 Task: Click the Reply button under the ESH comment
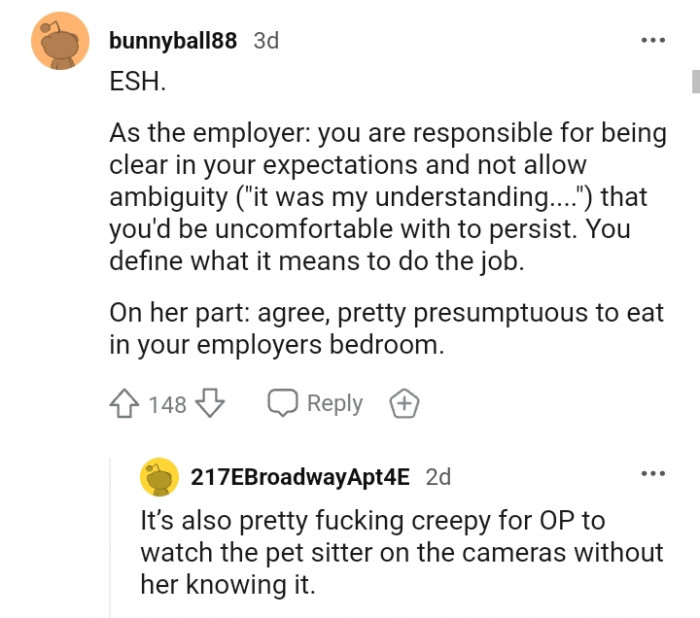pyautogui.click(x=334, y=403)
